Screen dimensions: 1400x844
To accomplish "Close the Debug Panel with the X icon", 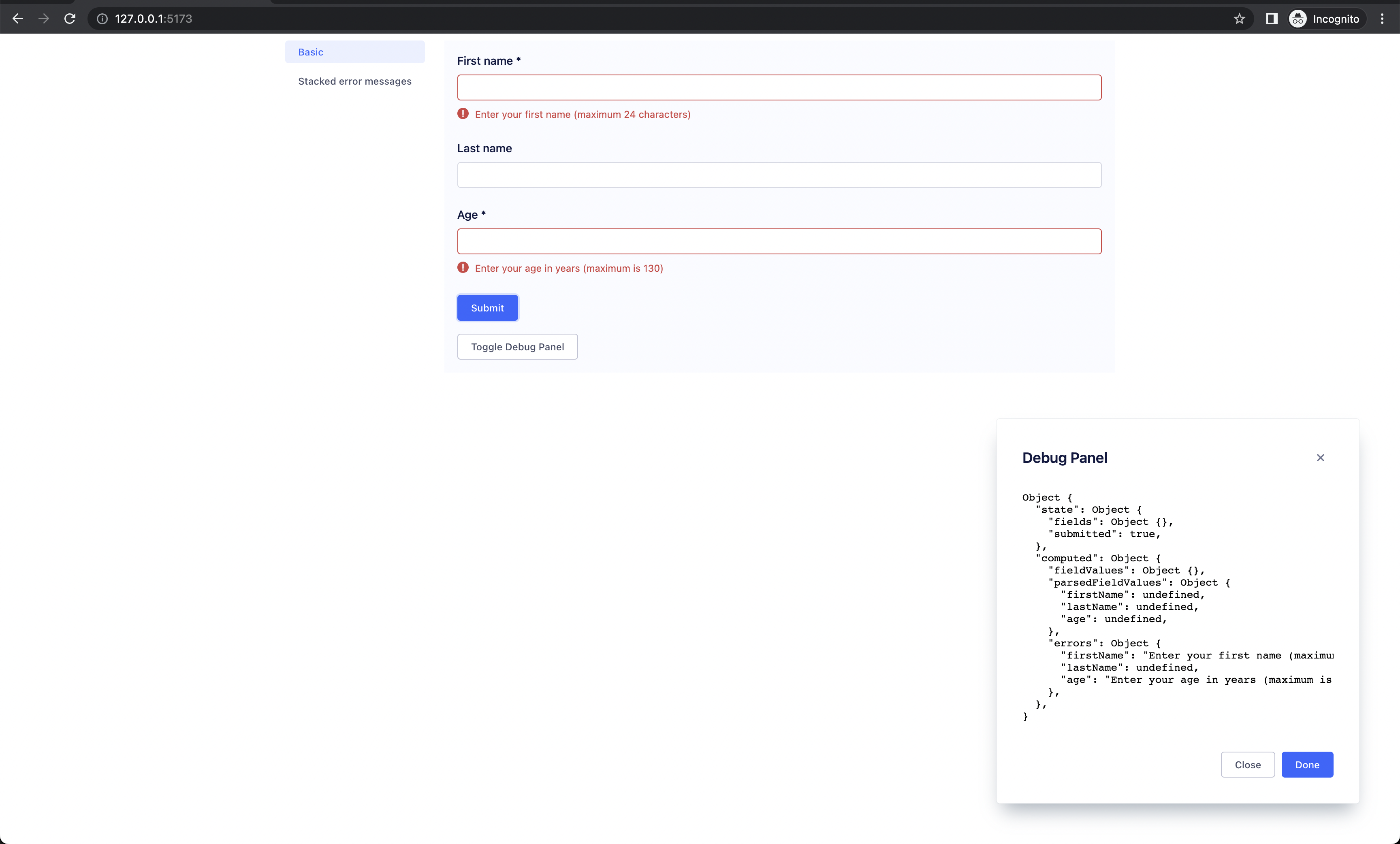I will [x=1320, y=458].
